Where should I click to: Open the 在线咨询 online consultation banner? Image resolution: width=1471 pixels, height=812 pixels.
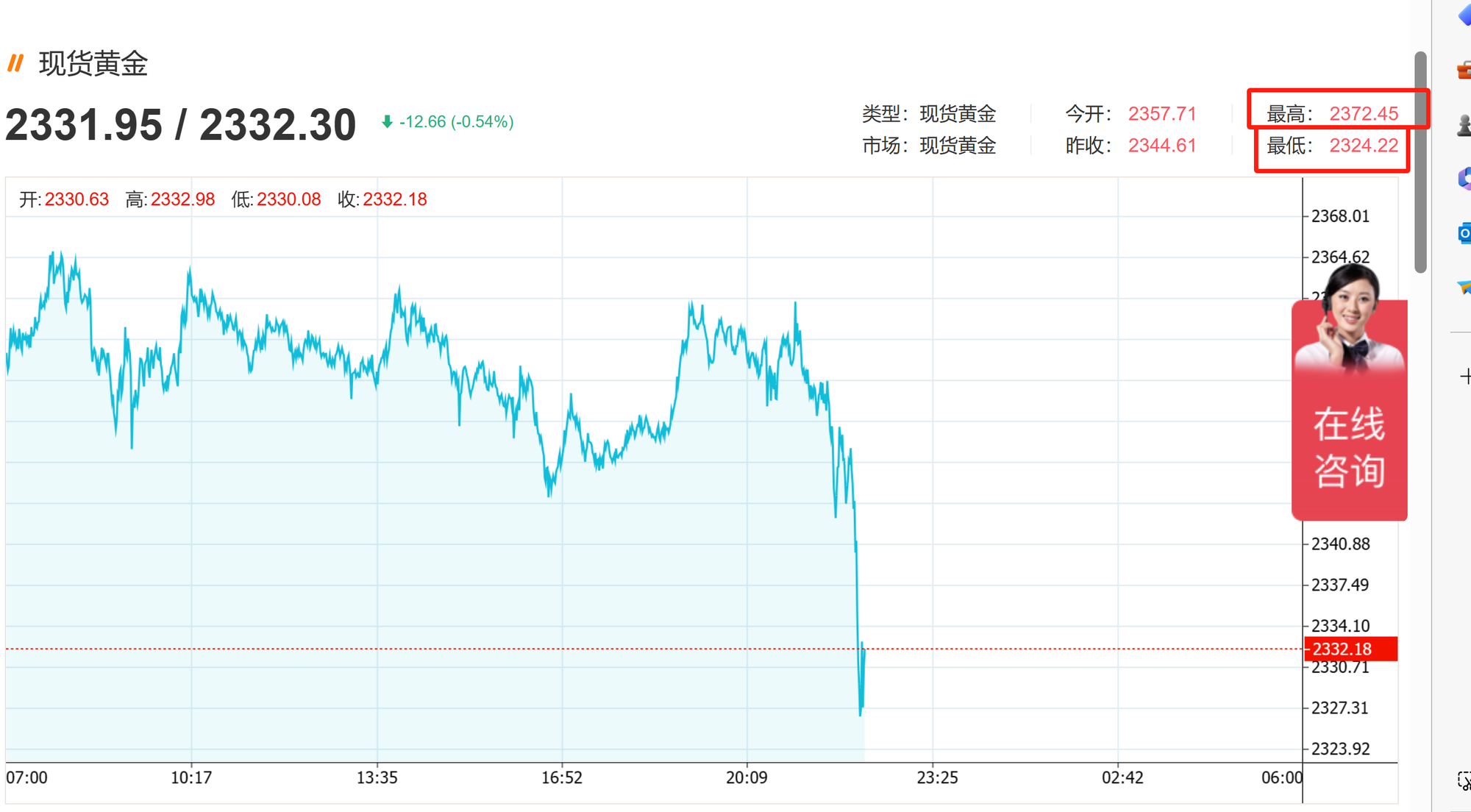[1349, 447]
